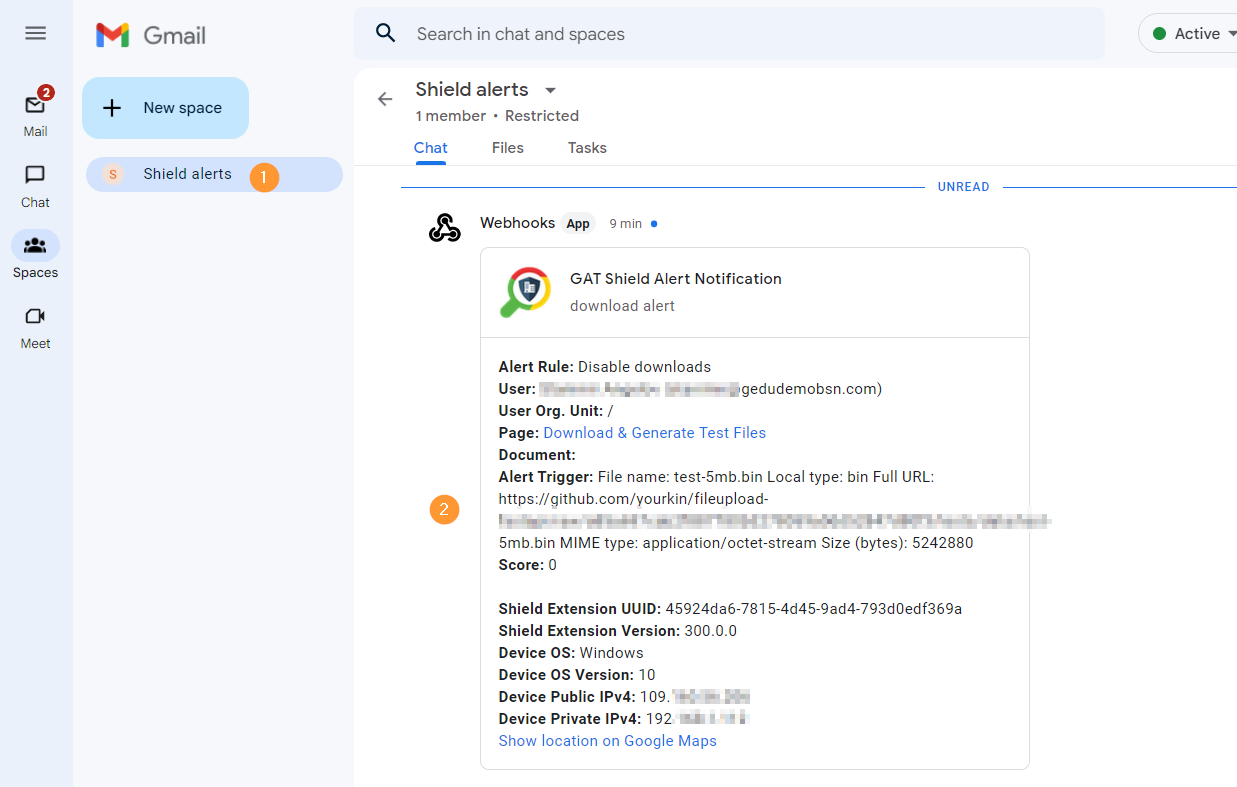
Task: Open the Meet video icon
Action: pos(35,316)
